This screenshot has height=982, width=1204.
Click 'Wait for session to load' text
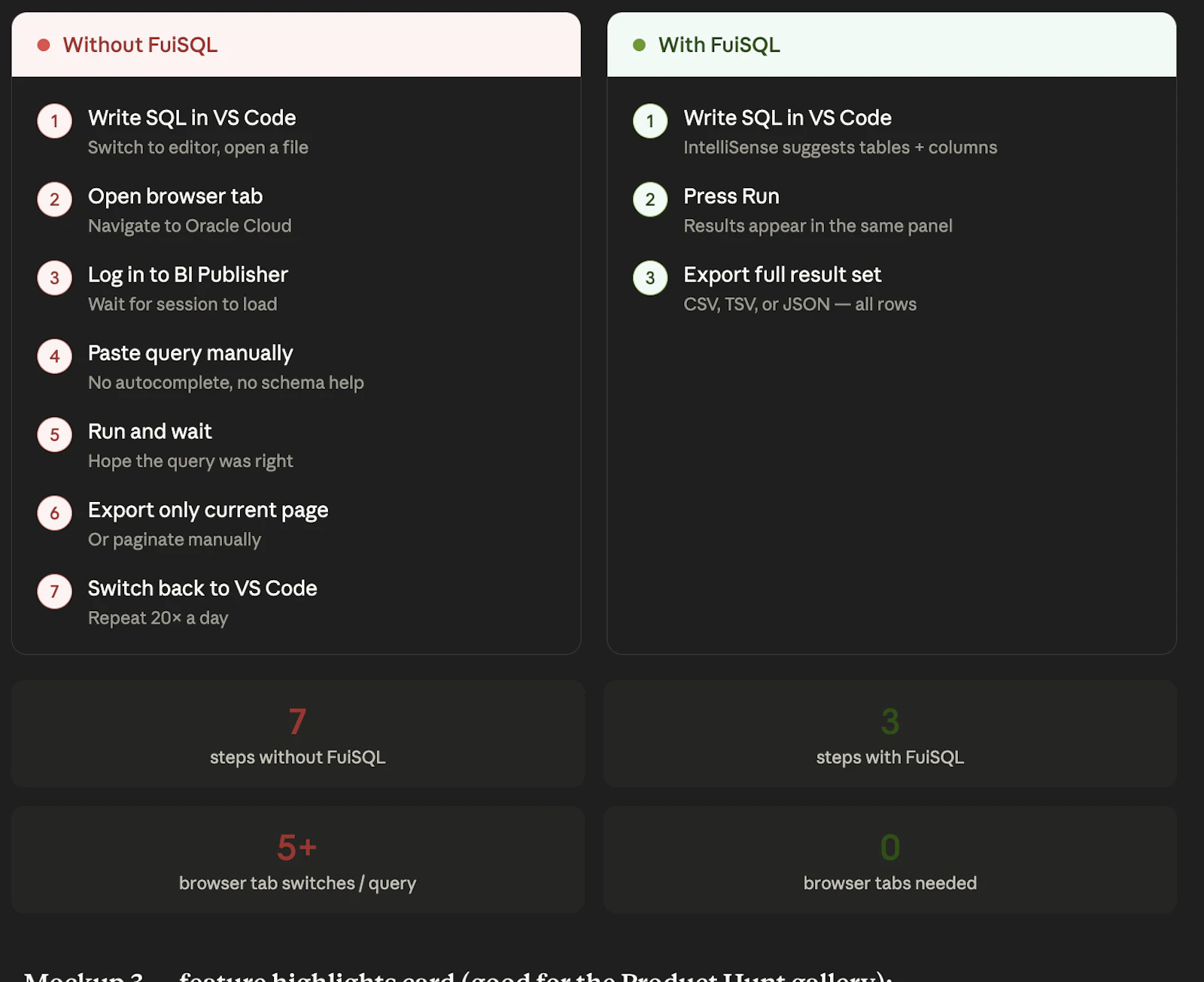183,304
